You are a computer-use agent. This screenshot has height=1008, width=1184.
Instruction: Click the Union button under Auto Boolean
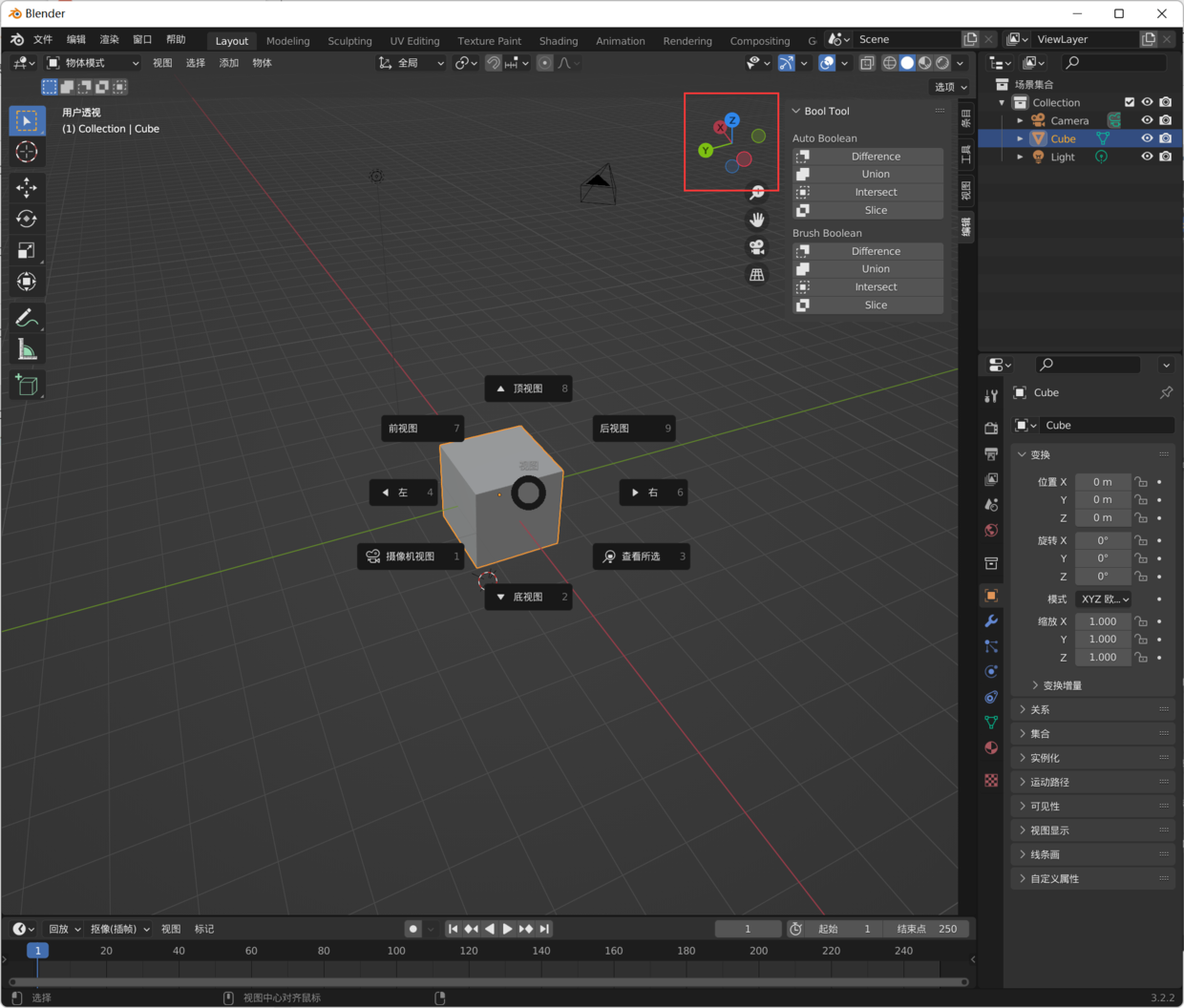click(875, 174)
